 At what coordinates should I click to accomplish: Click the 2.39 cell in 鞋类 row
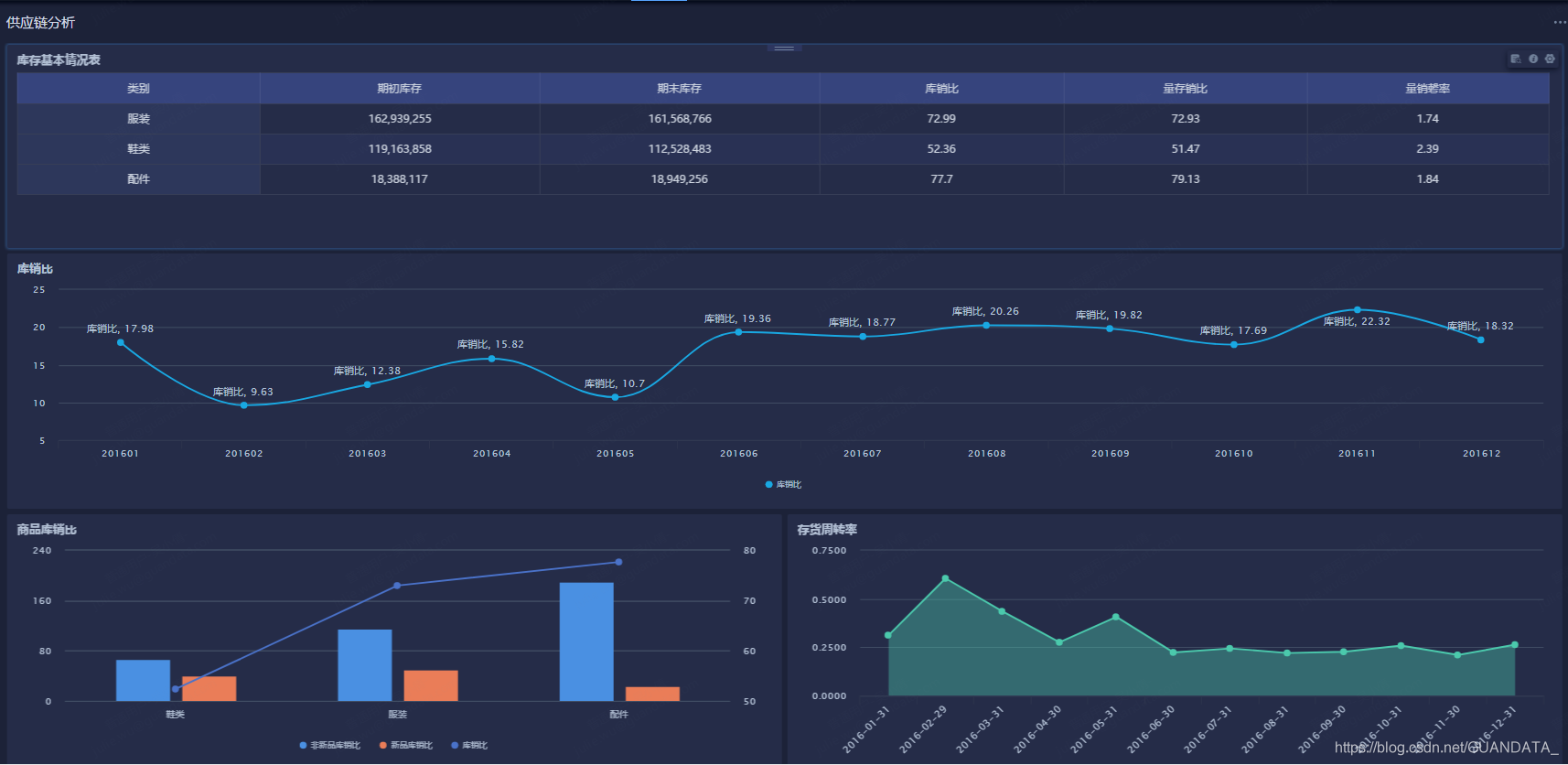coord(1428,149)
